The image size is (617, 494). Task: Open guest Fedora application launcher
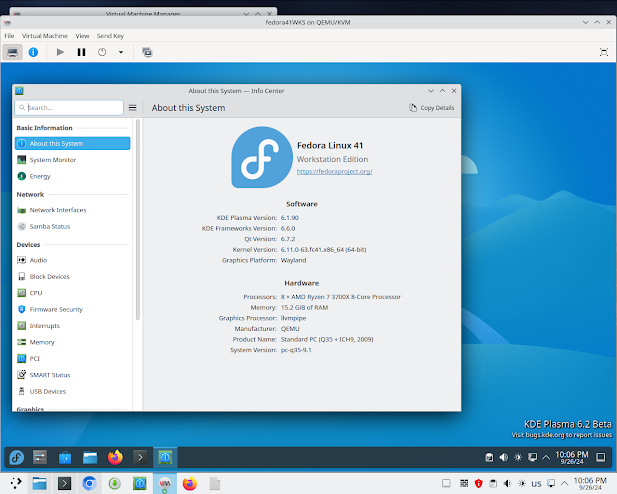click(x=17, y=457)
